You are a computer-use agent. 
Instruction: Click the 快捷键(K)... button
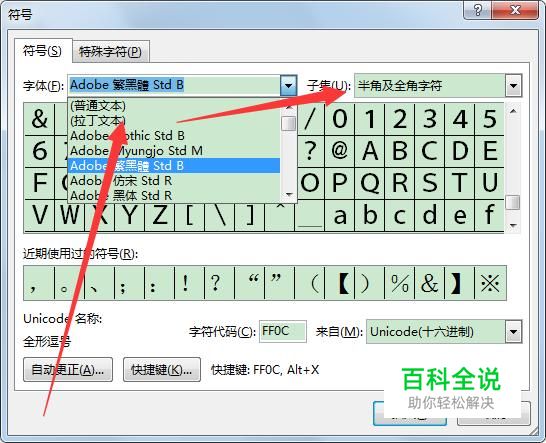[x=162, y=370]
